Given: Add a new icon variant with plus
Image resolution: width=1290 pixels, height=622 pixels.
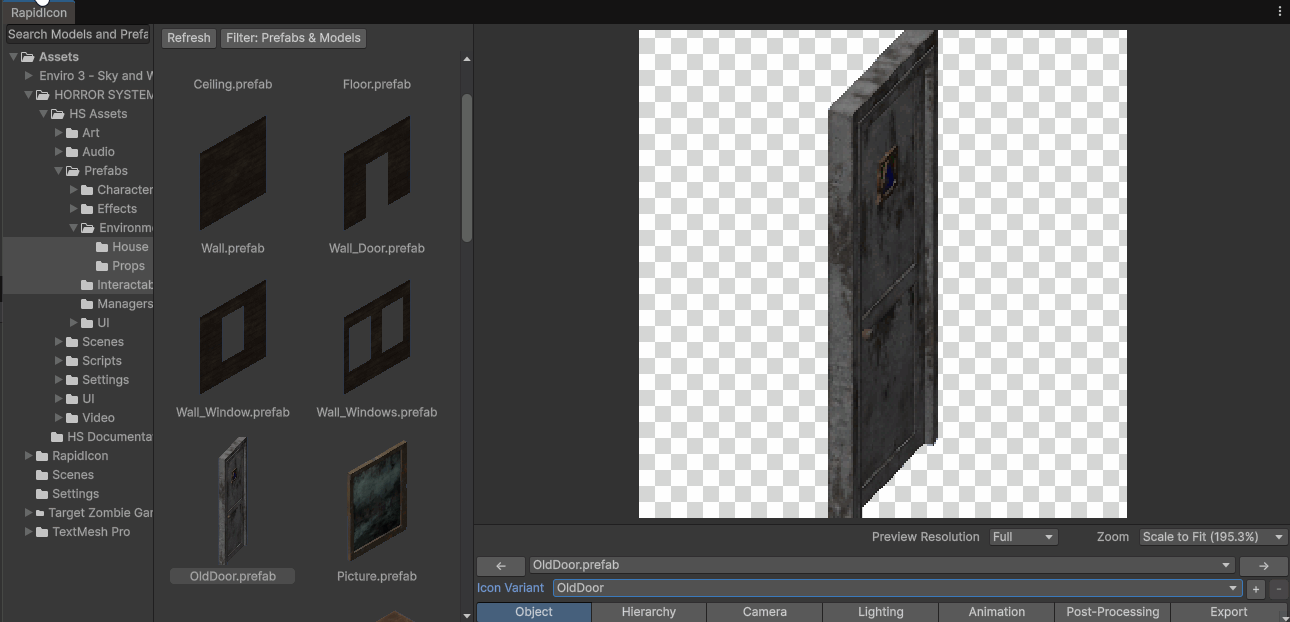Looking at the screenshot, I should tap(1256, 589).
